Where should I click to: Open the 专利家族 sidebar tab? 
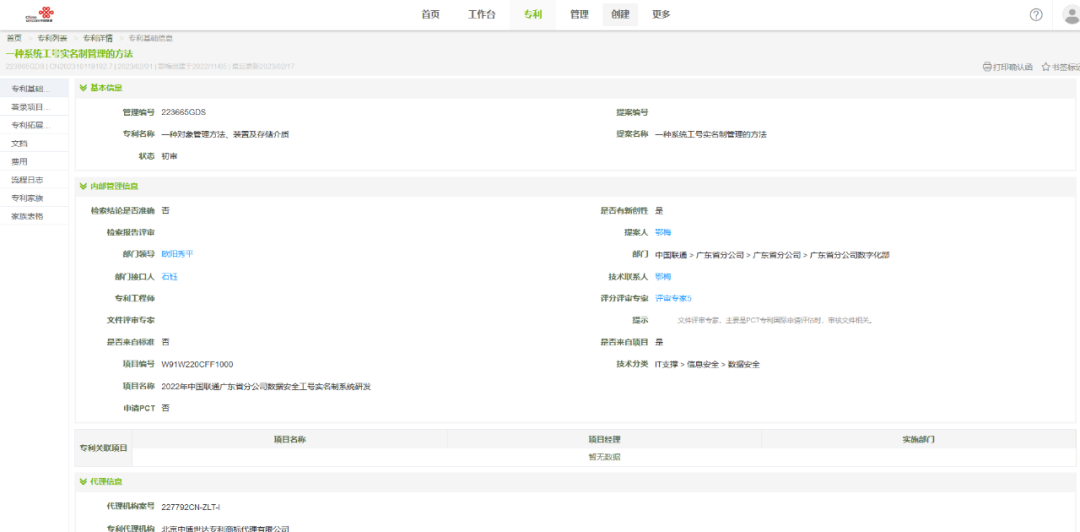pyautogui.click(x=34, y=198)
